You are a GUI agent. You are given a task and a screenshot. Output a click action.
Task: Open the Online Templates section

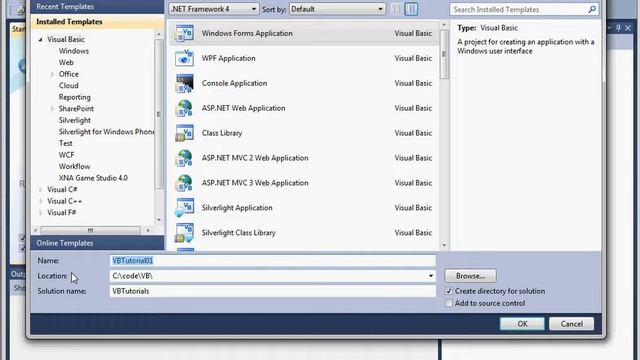(97, 243)
